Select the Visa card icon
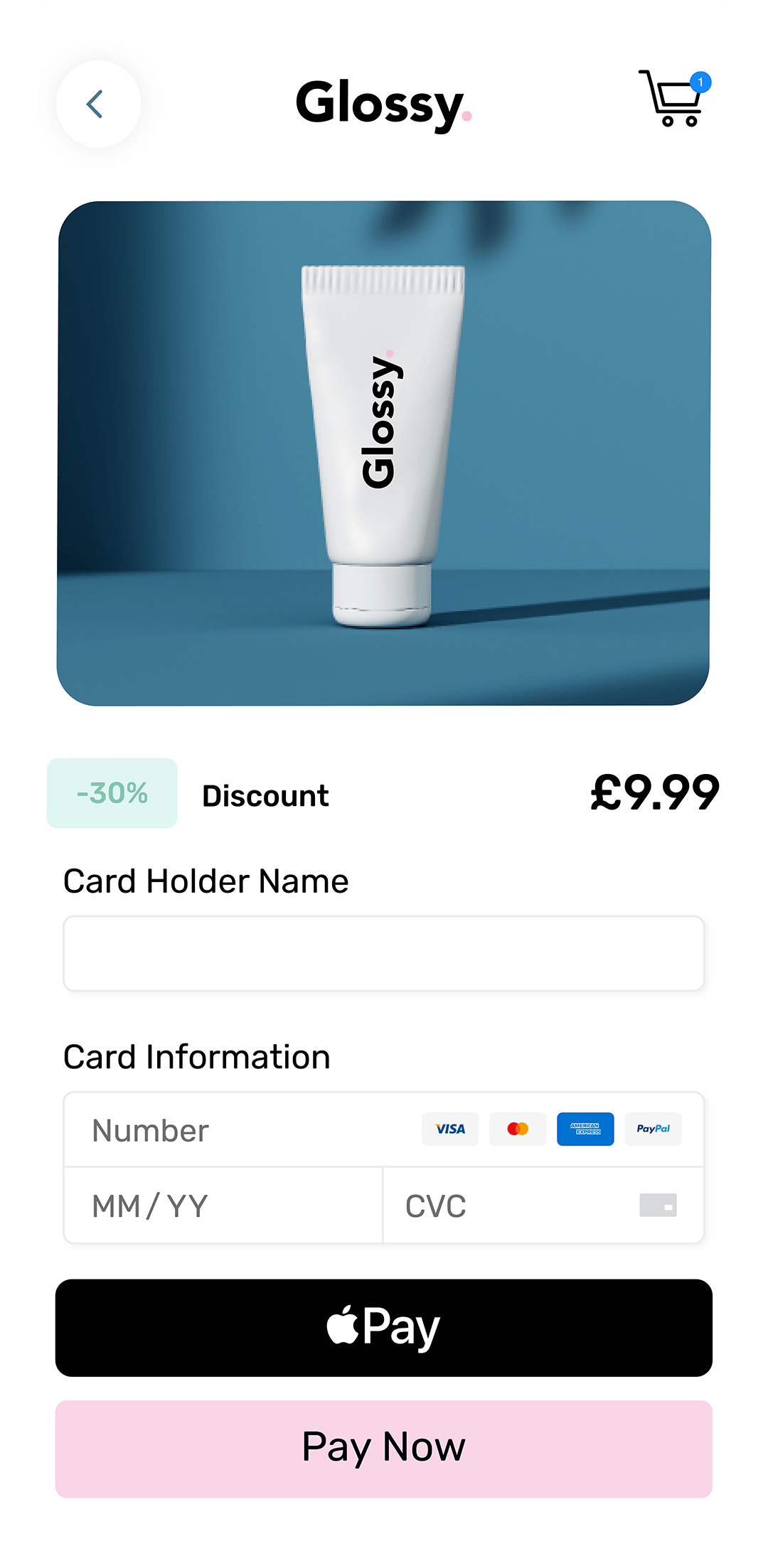 (450, 1129)
